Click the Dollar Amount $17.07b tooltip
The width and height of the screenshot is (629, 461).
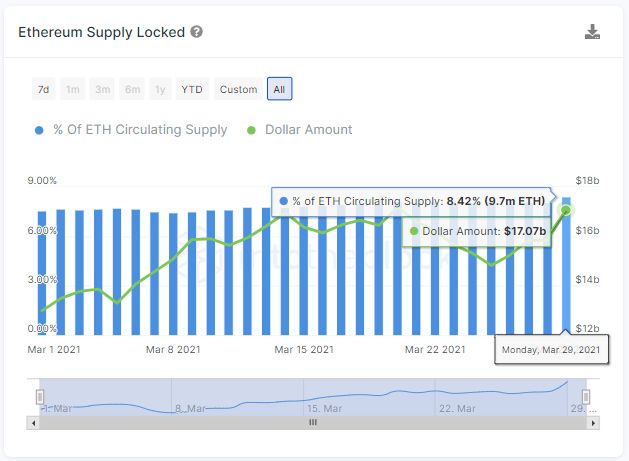coord(477,231)
